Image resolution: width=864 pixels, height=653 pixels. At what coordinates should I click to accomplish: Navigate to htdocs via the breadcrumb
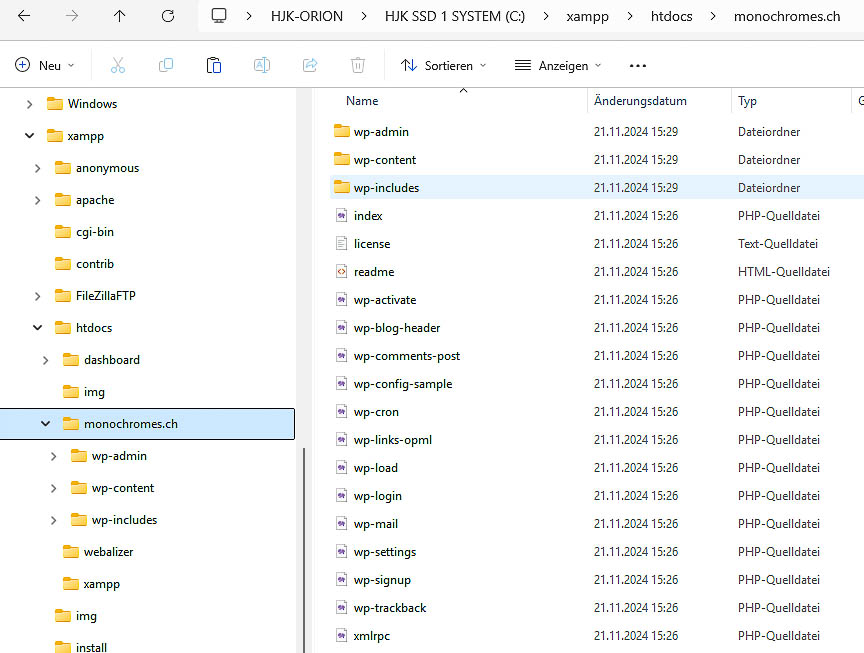671,16
